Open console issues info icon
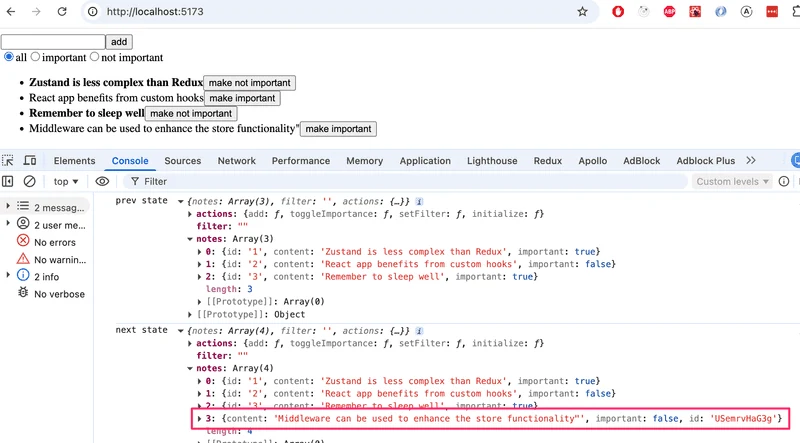 784,181
